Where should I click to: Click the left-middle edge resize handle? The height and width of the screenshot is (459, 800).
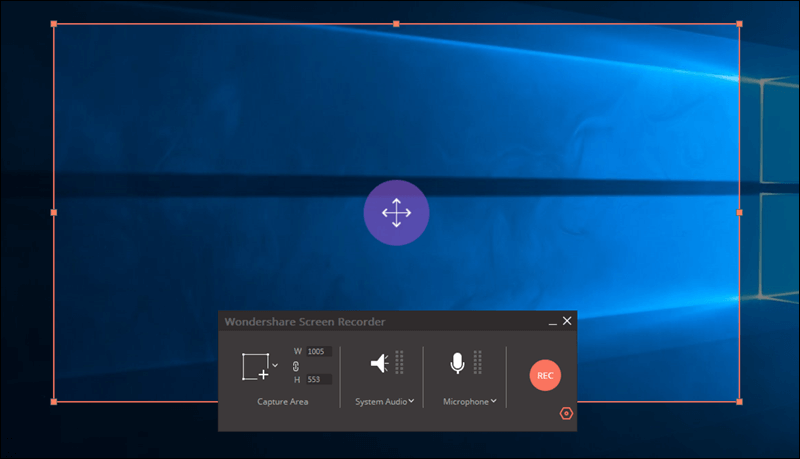click(x=54, y=213)
